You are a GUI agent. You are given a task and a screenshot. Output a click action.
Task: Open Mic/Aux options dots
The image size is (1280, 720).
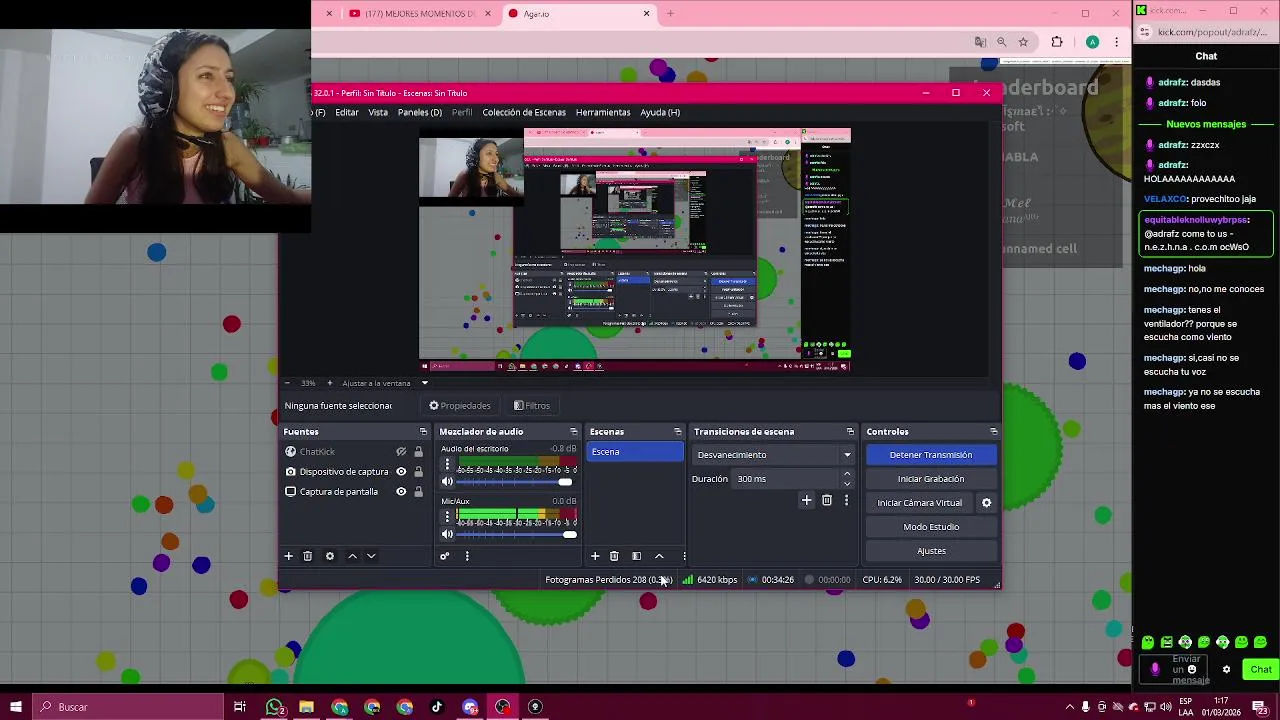tap(447, 518)
